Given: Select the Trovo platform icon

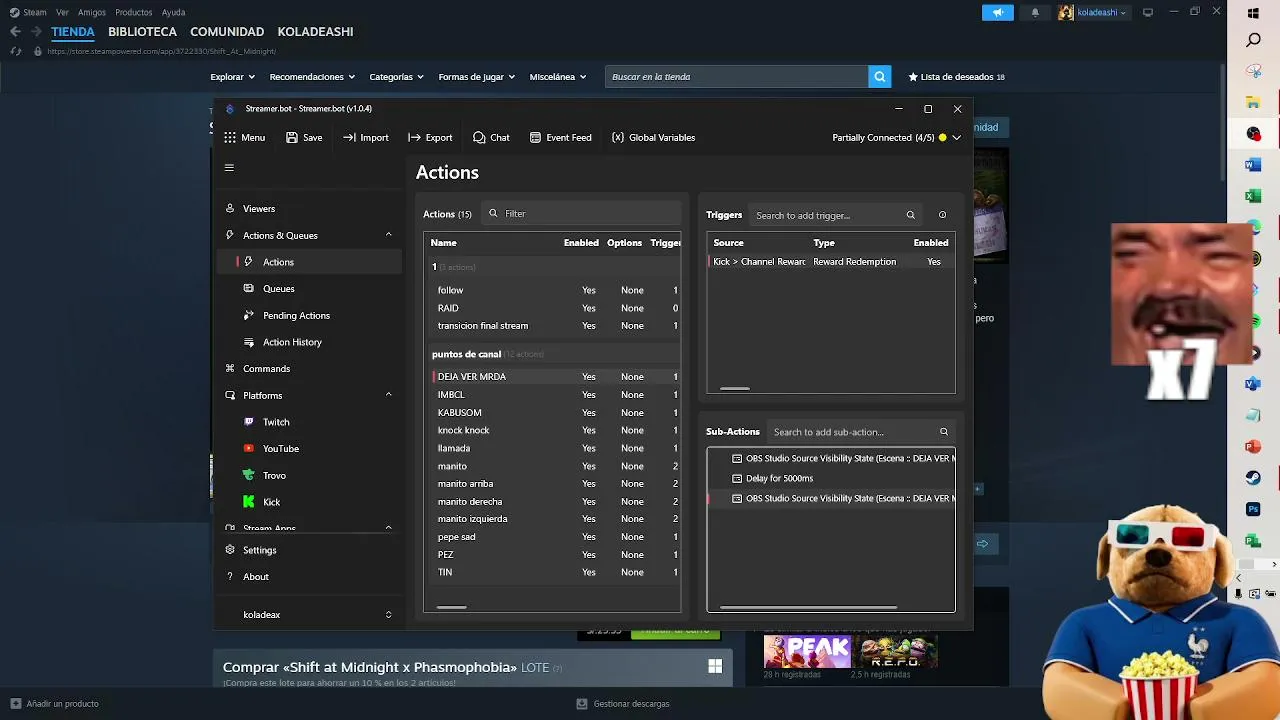Looking at the screenshot, I should [x=249, y=475].
